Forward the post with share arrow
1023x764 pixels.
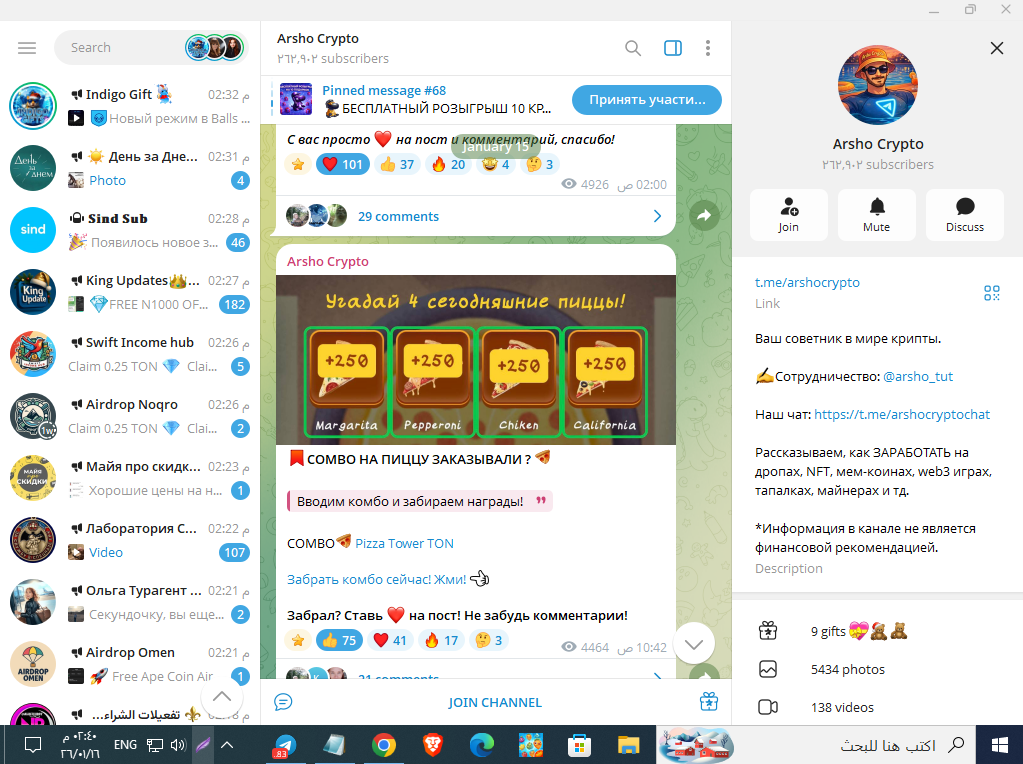point(704,215)
